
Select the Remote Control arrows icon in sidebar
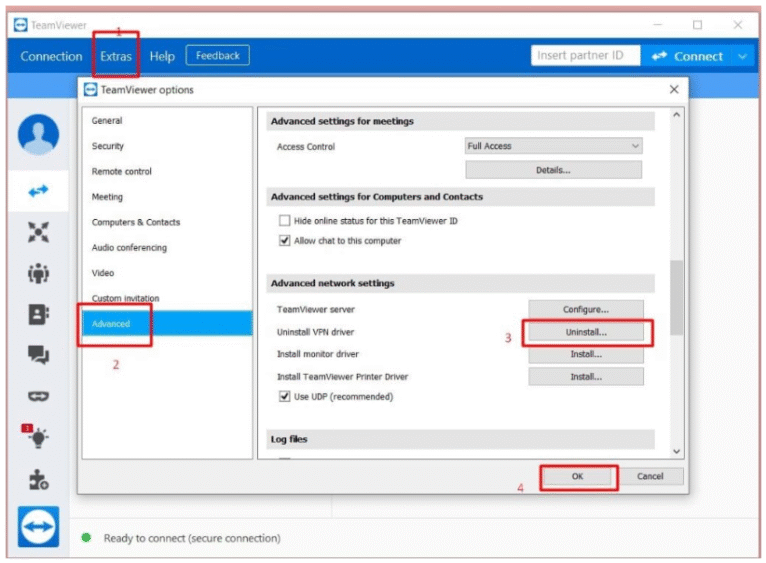[x=39, y=191]
